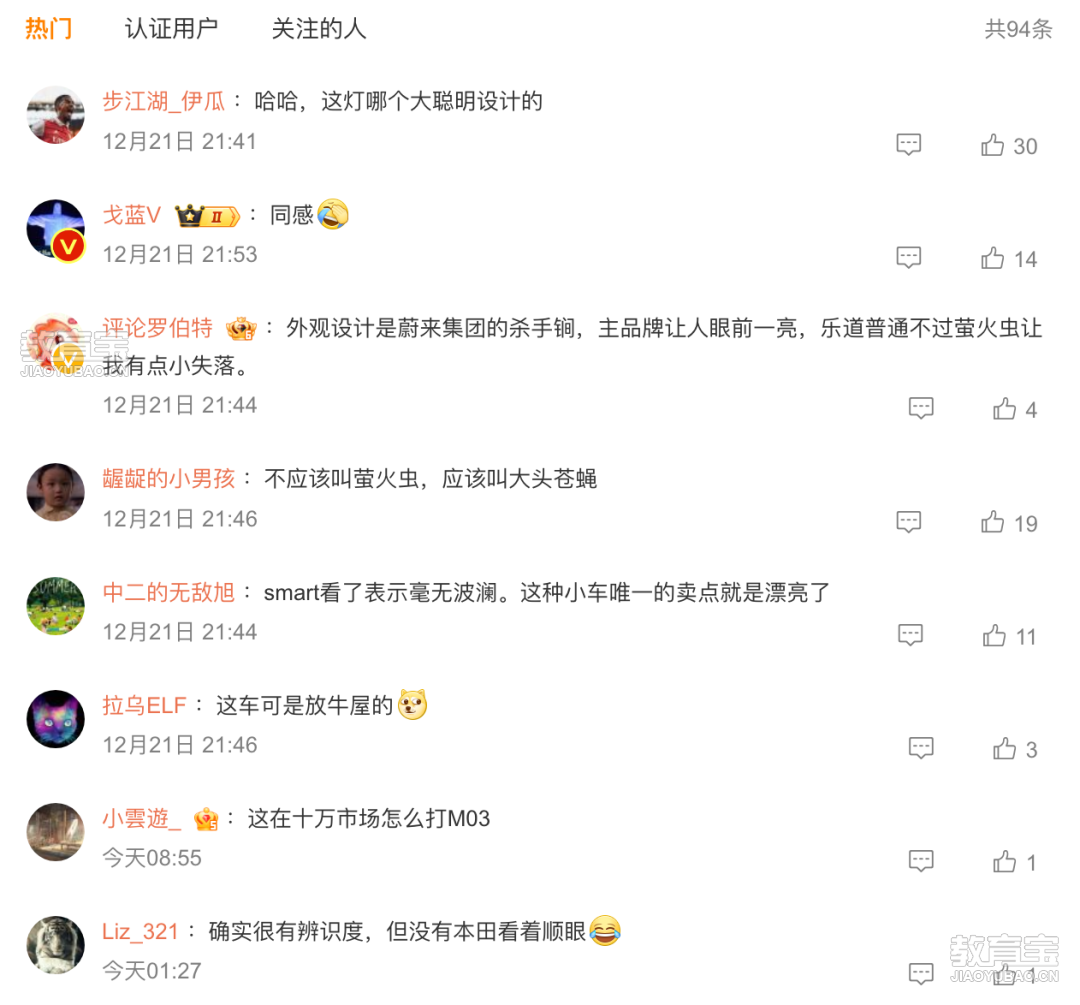Open 步江湖_伊瓜's profile via username
This screenshot has height=1005, width=1080.
(164, 101)
